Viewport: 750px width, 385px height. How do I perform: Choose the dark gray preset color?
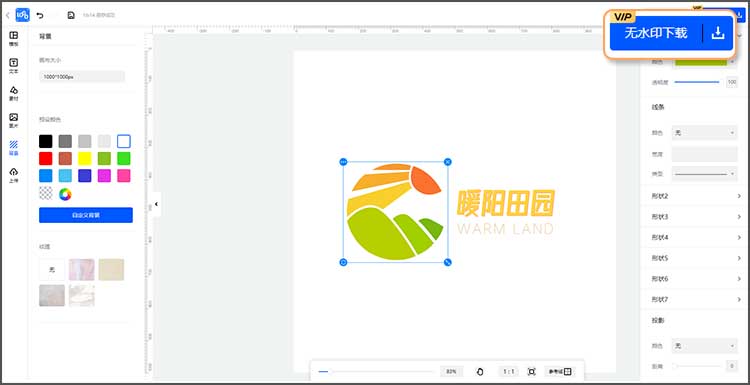pos(65,141)
